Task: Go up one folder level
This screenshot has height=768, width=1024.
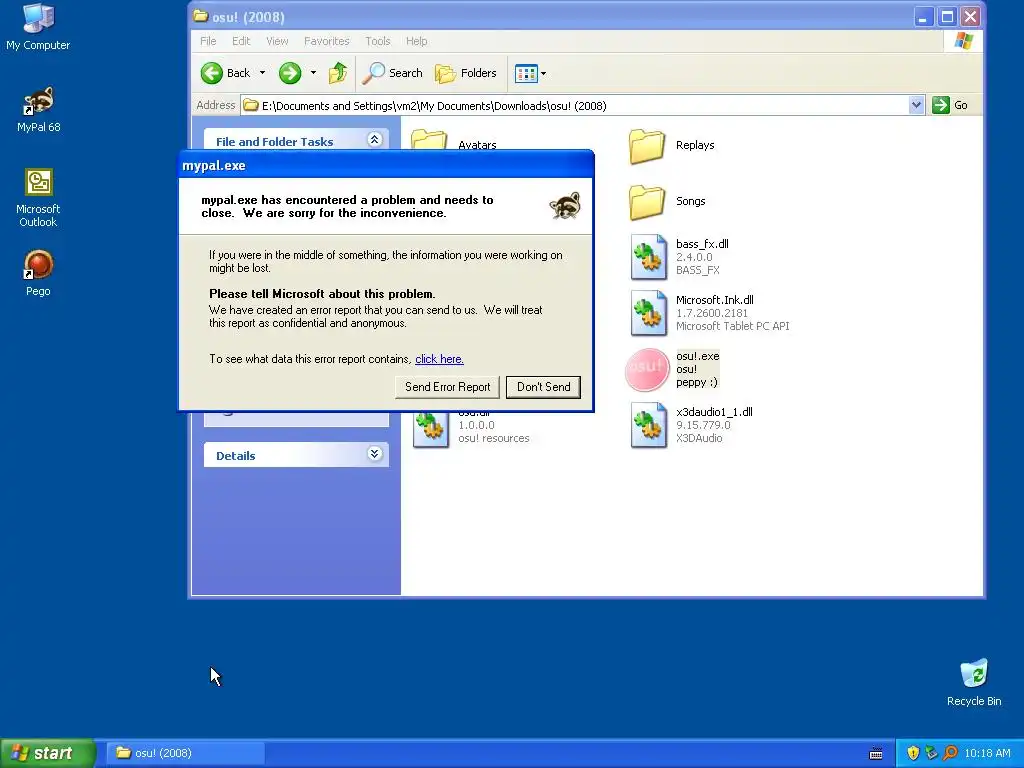Action: (x=338, y=73)
